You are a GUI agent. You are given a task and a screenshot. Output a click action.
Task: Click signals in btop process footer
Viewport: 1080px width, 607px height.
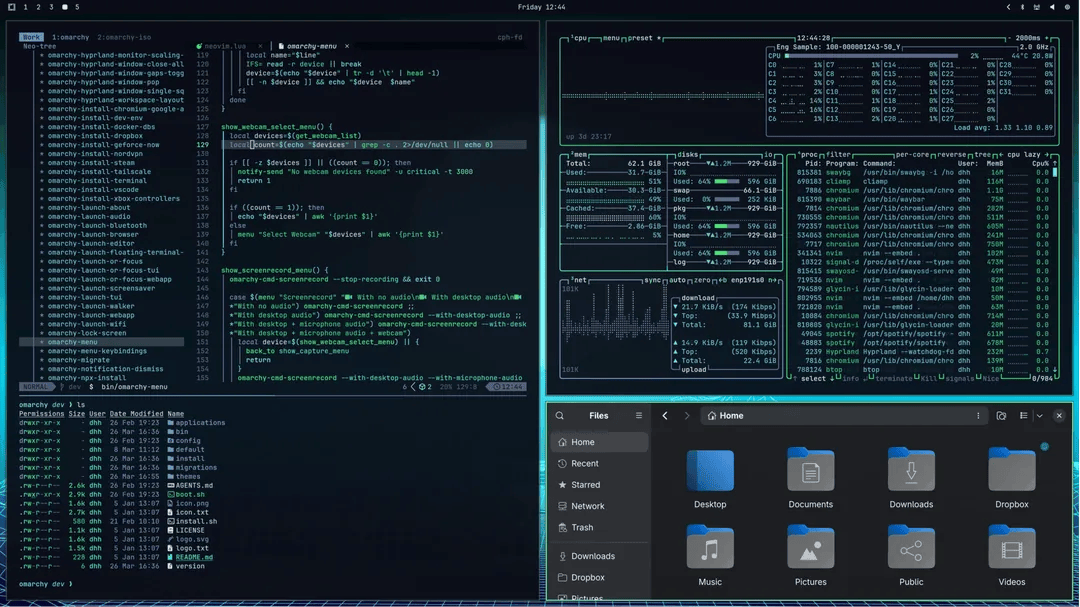click(959, 378)
